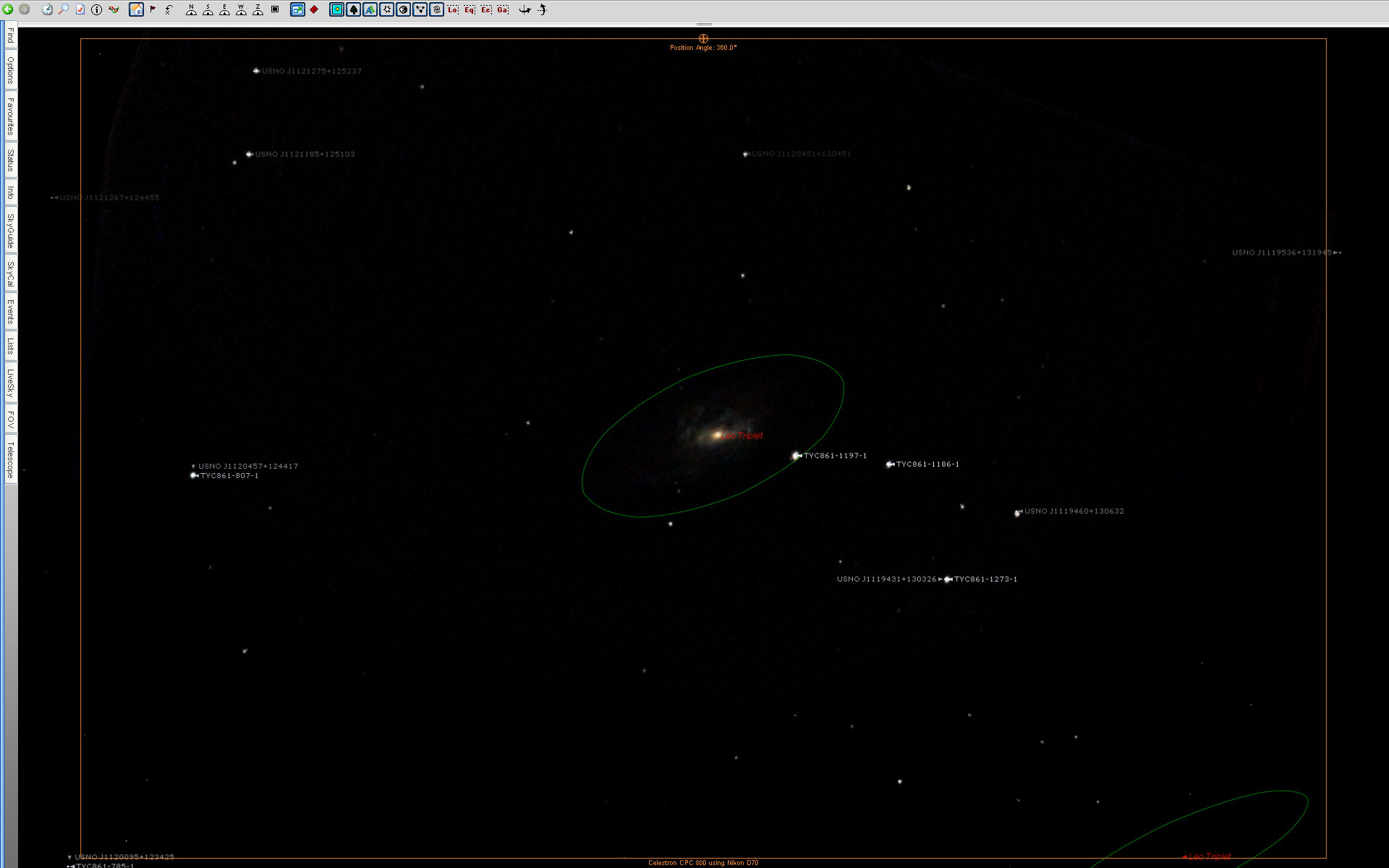Click the green back arrow
Viewport: 1389px width, 868px height.
8,9
